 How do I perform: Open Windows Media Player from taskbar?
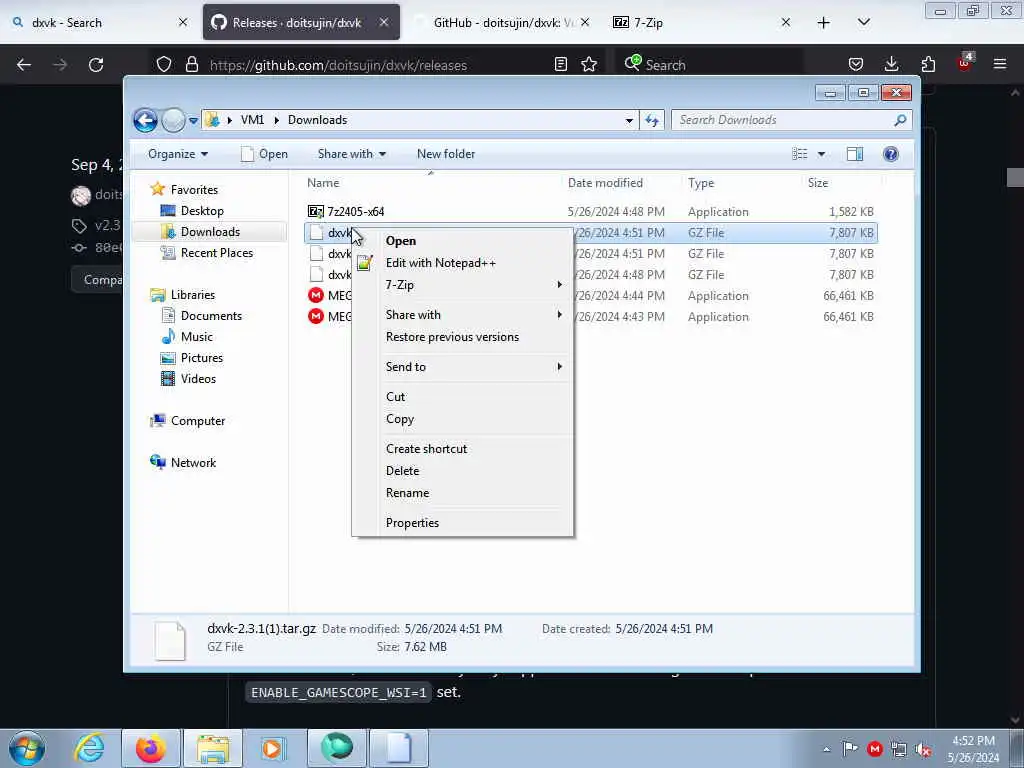(273, 748)
